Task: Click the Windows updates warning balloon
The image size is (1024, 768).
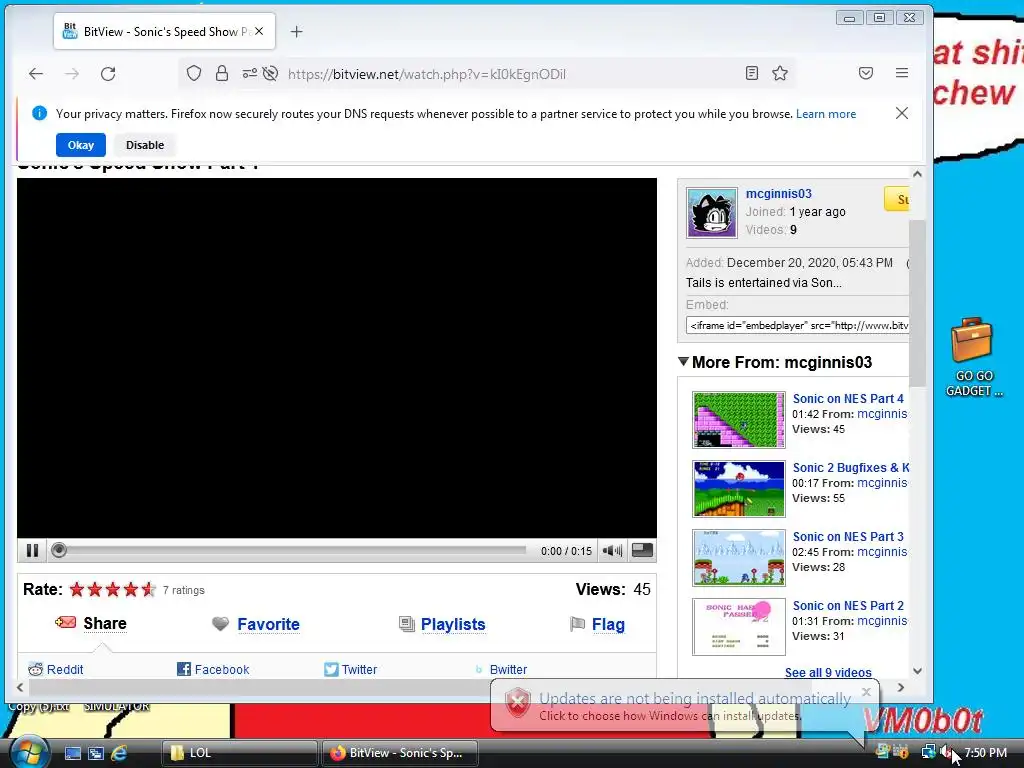Action: pos(684,706)
